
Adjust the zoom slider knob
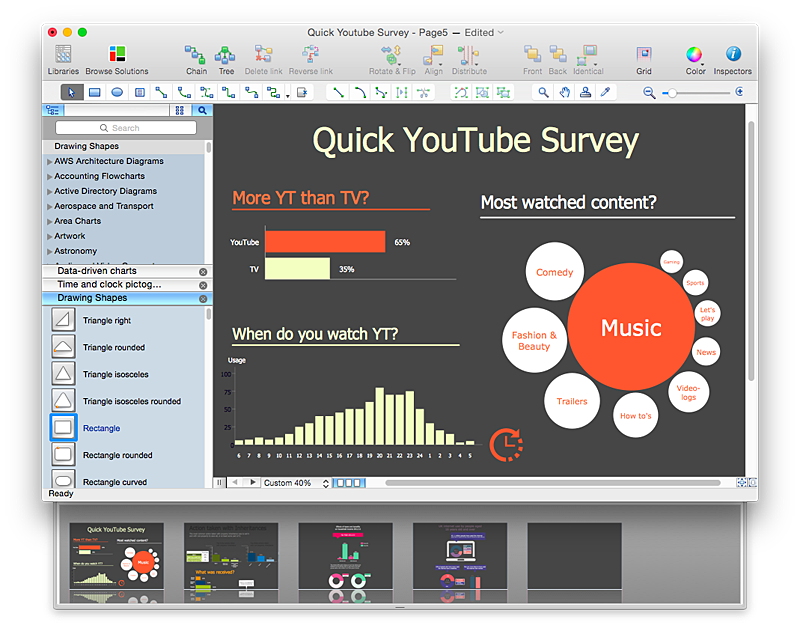click(672, 93)
